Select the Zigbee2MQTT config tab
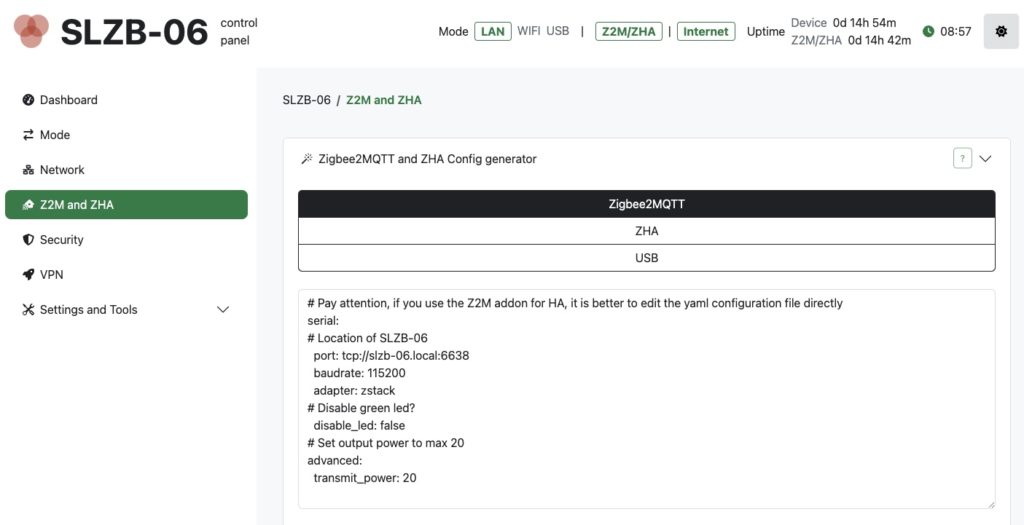The height and width of the screenshot is (525, 1024). [x=647, y=204]
